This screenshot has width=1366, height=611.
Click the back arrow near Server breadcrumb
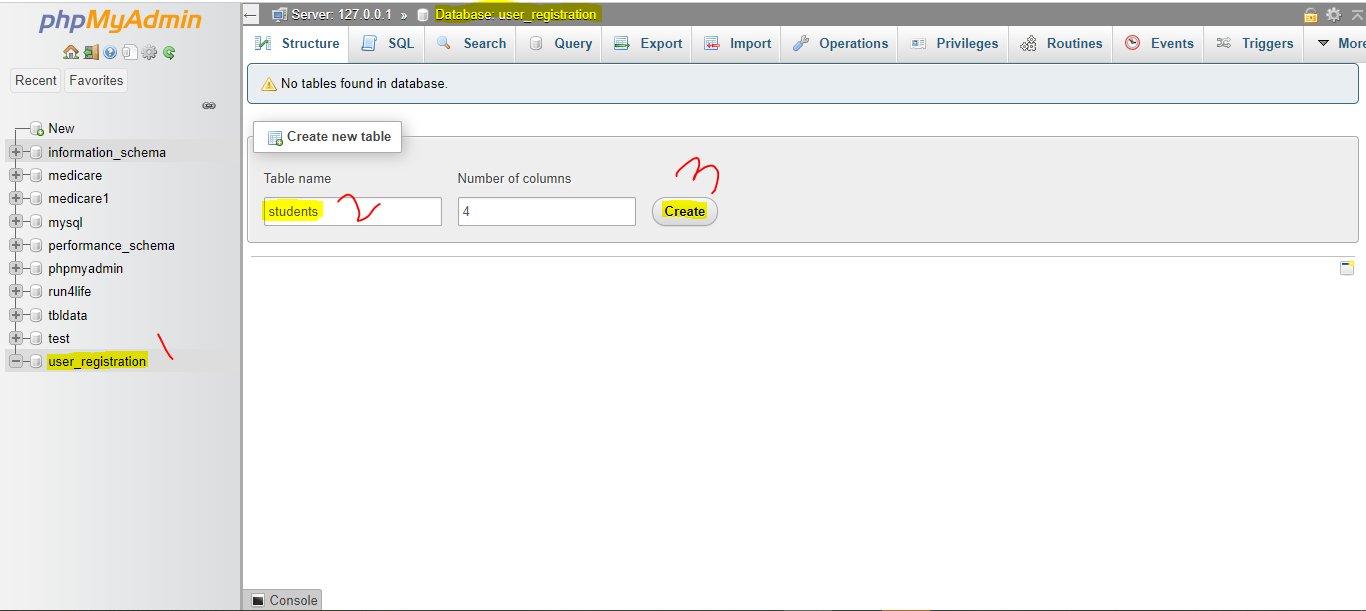[251, 15]
